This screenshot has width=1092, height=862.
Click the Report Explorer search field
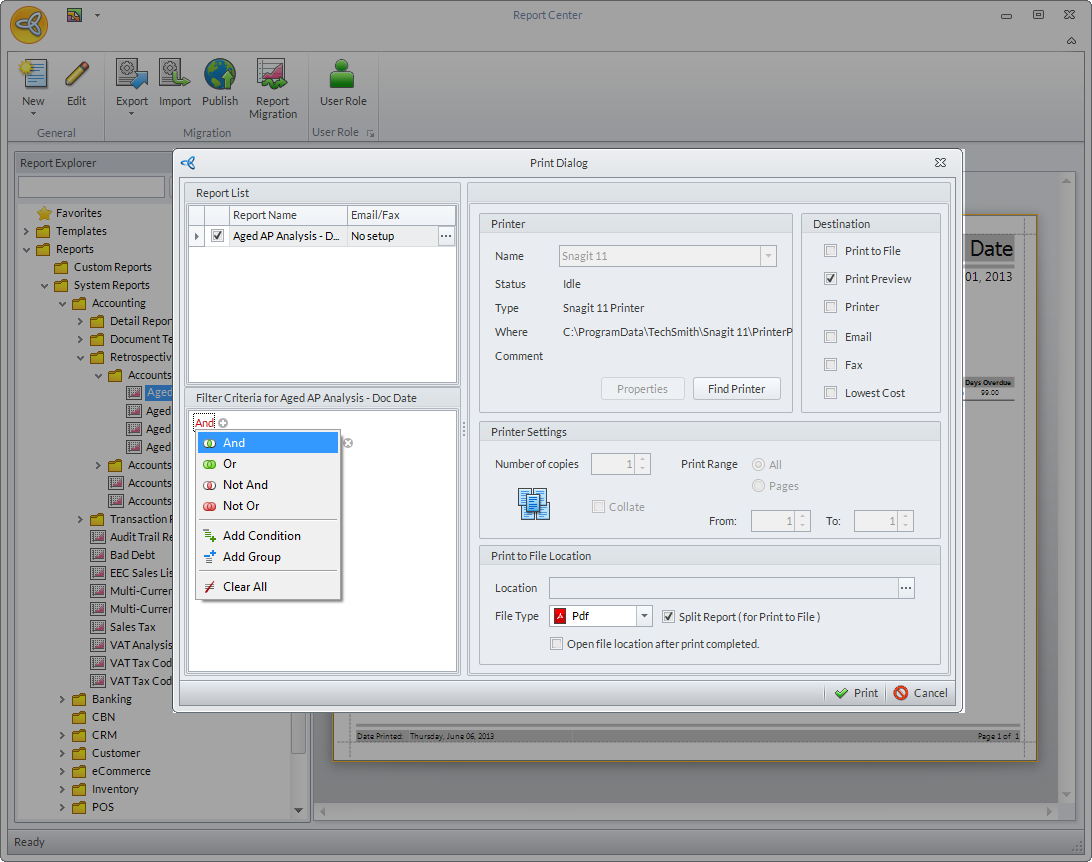(91, 187)
